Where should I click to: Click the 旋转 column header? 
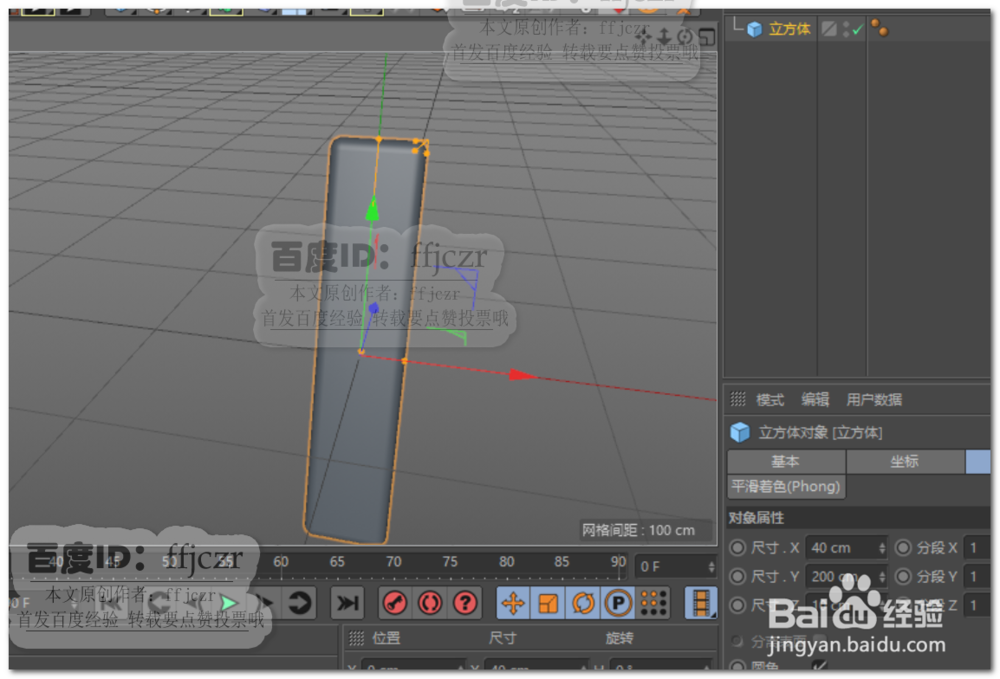(619, 638)
